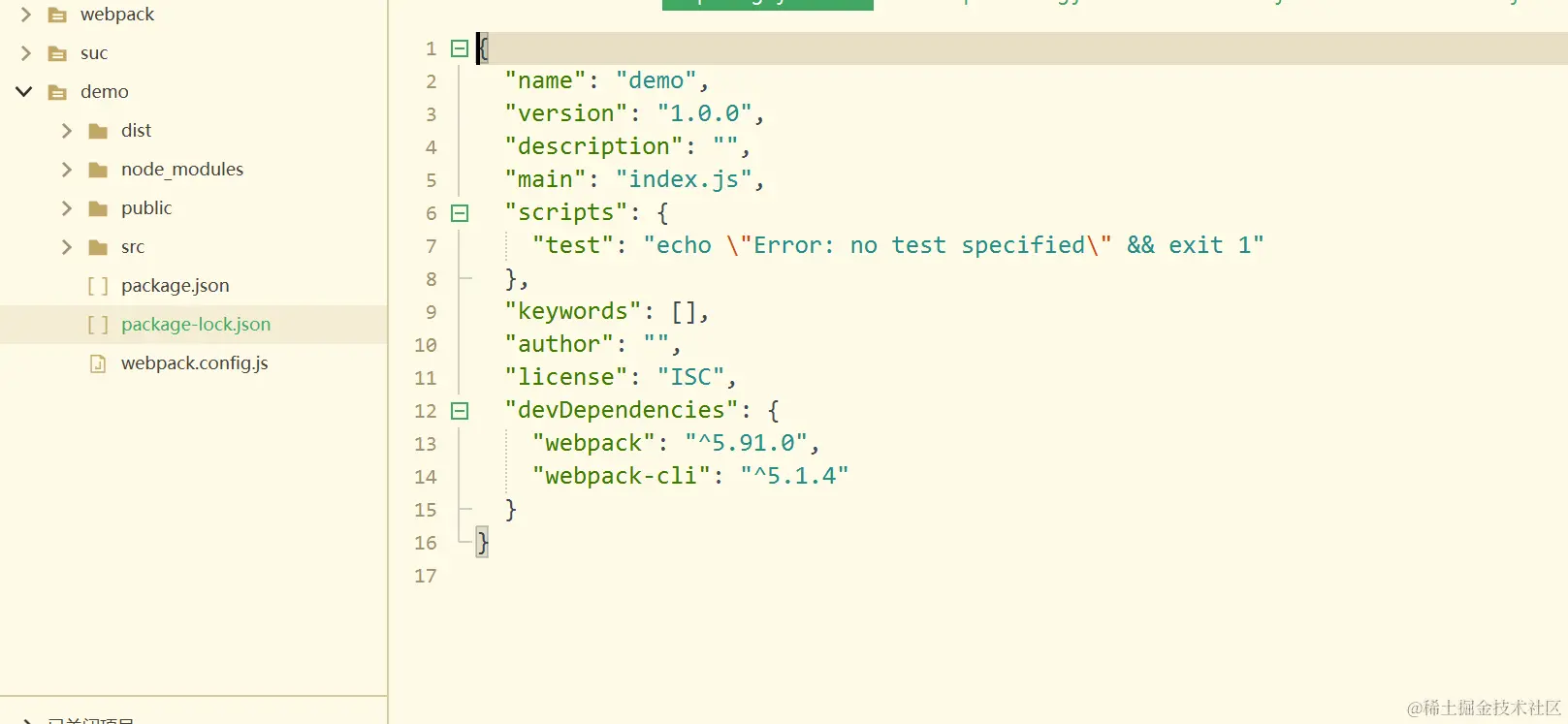Select the dist folder label
The image size is (1568, 724).
(137, 131)
